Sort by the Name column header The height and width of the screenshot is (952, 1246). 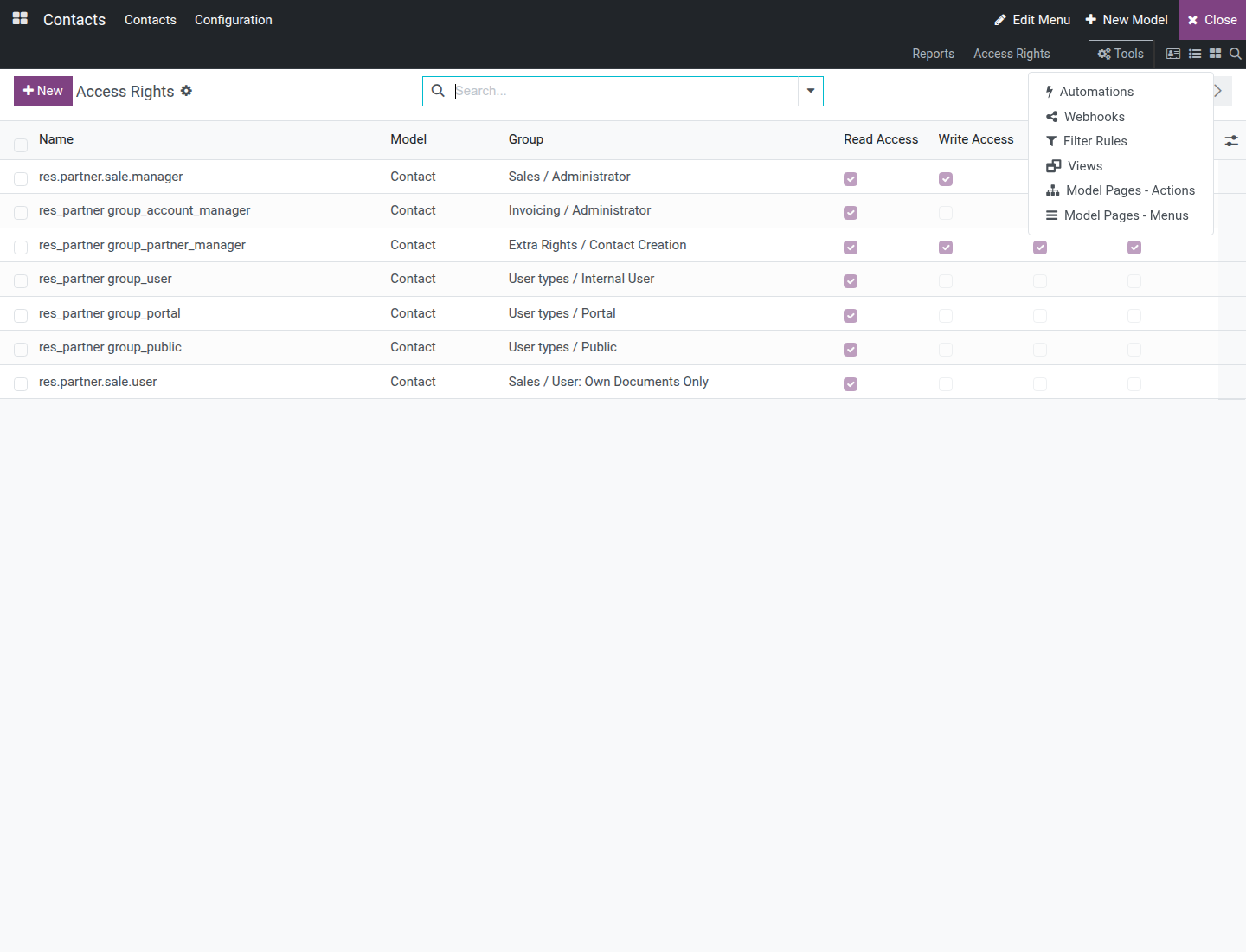point(56,139)
